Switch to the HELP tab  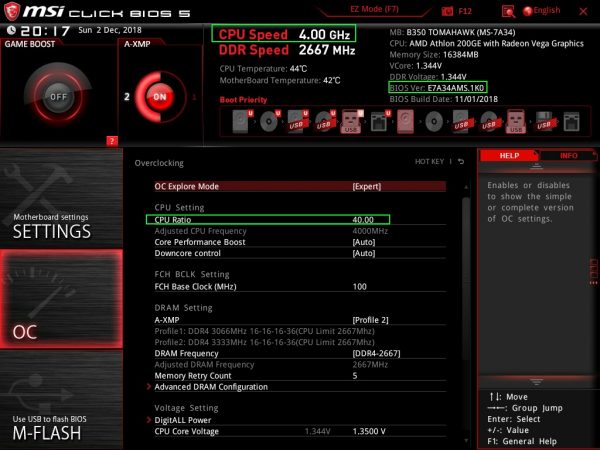[509, 156]
